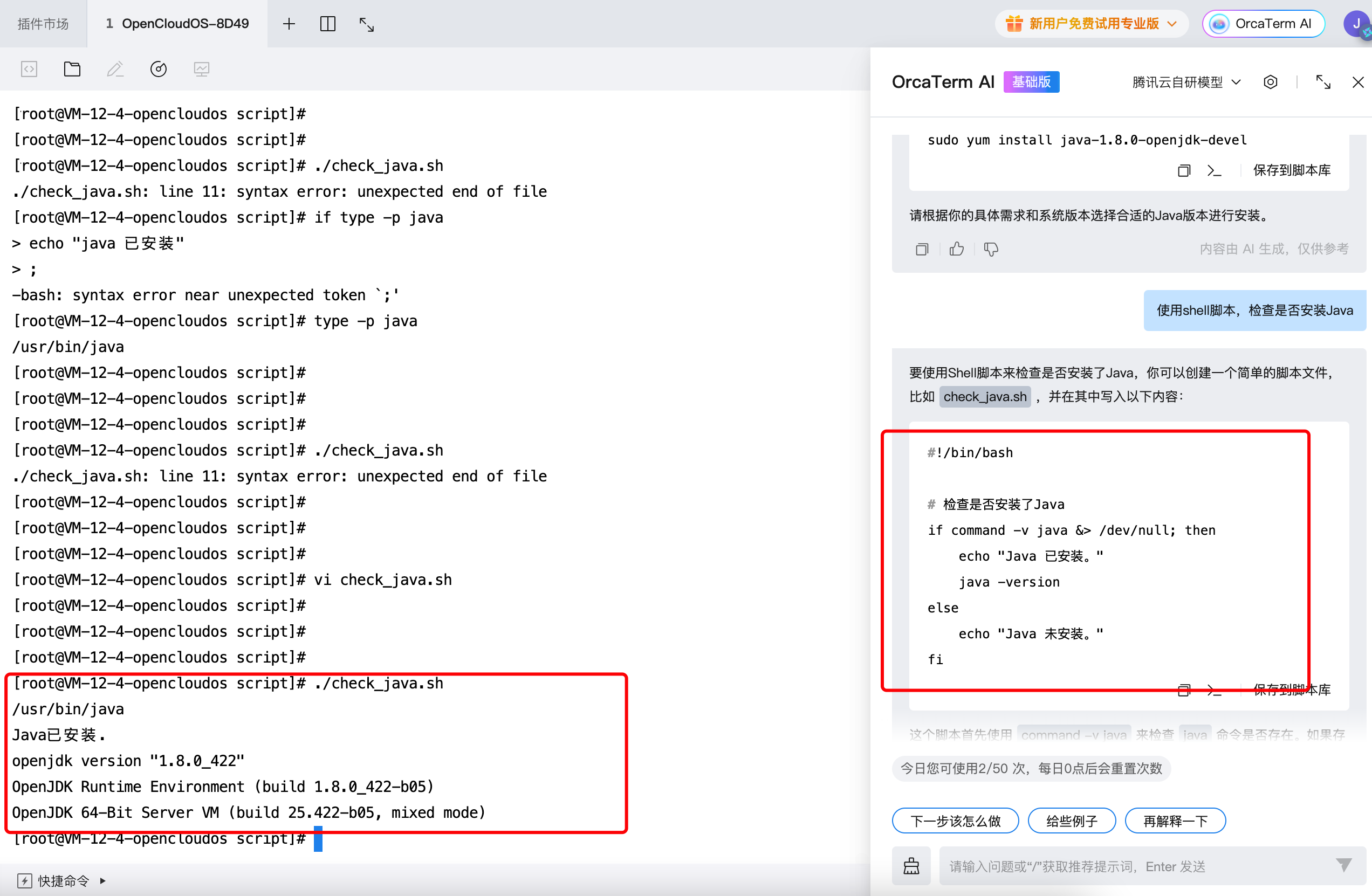Save yum install command to 脚本库
1372x896 pixels.
pos(1292,170)
